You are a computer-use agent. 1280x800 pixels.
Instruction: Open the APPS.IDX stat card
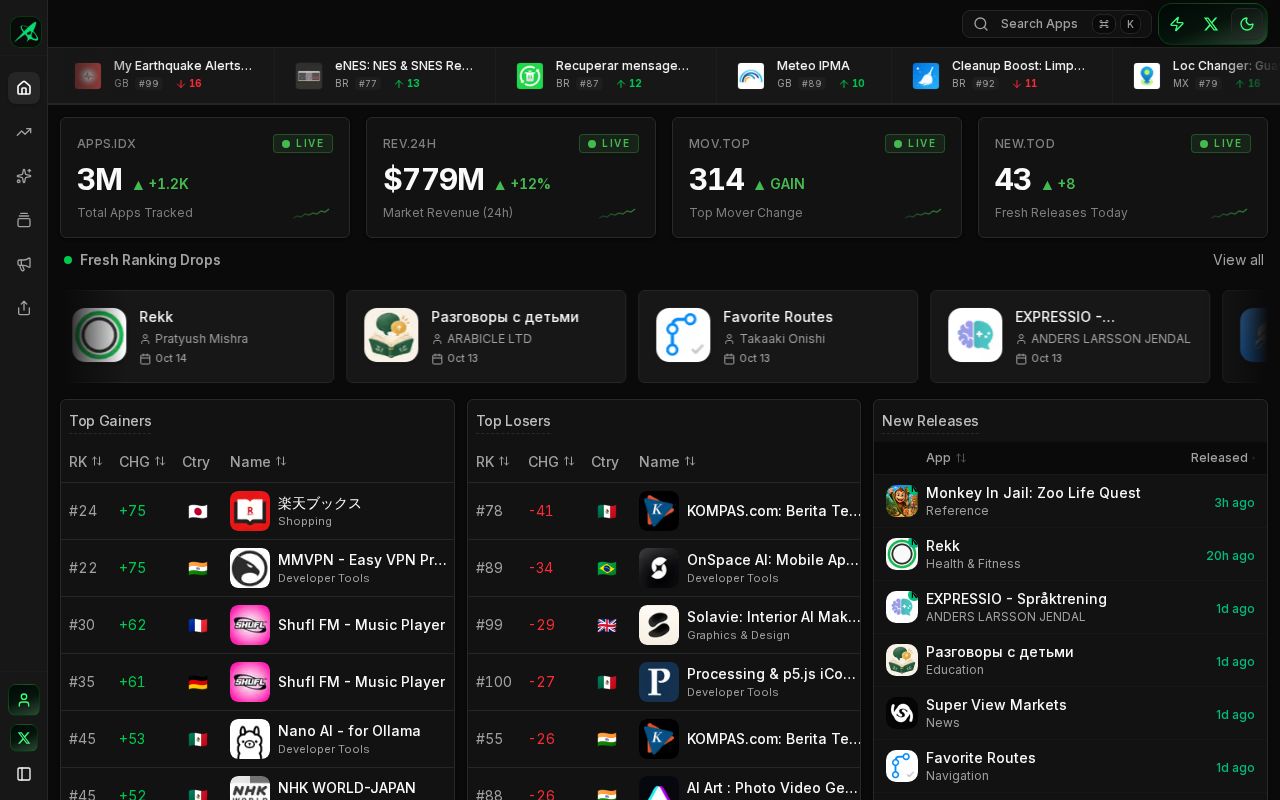[x=205, y=178]
